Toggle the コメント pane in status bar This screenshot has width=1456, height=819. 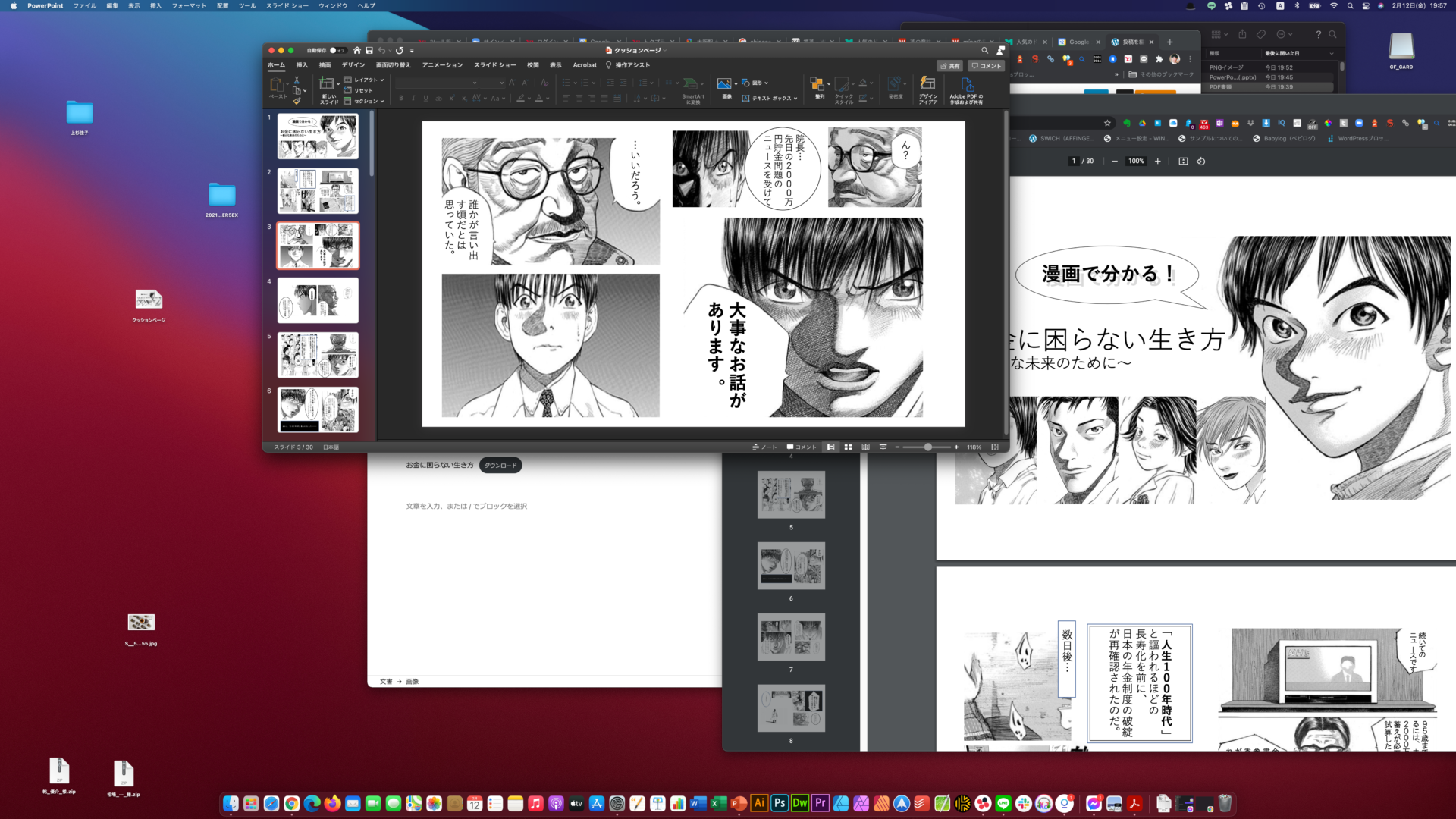(x=802, y=447)
